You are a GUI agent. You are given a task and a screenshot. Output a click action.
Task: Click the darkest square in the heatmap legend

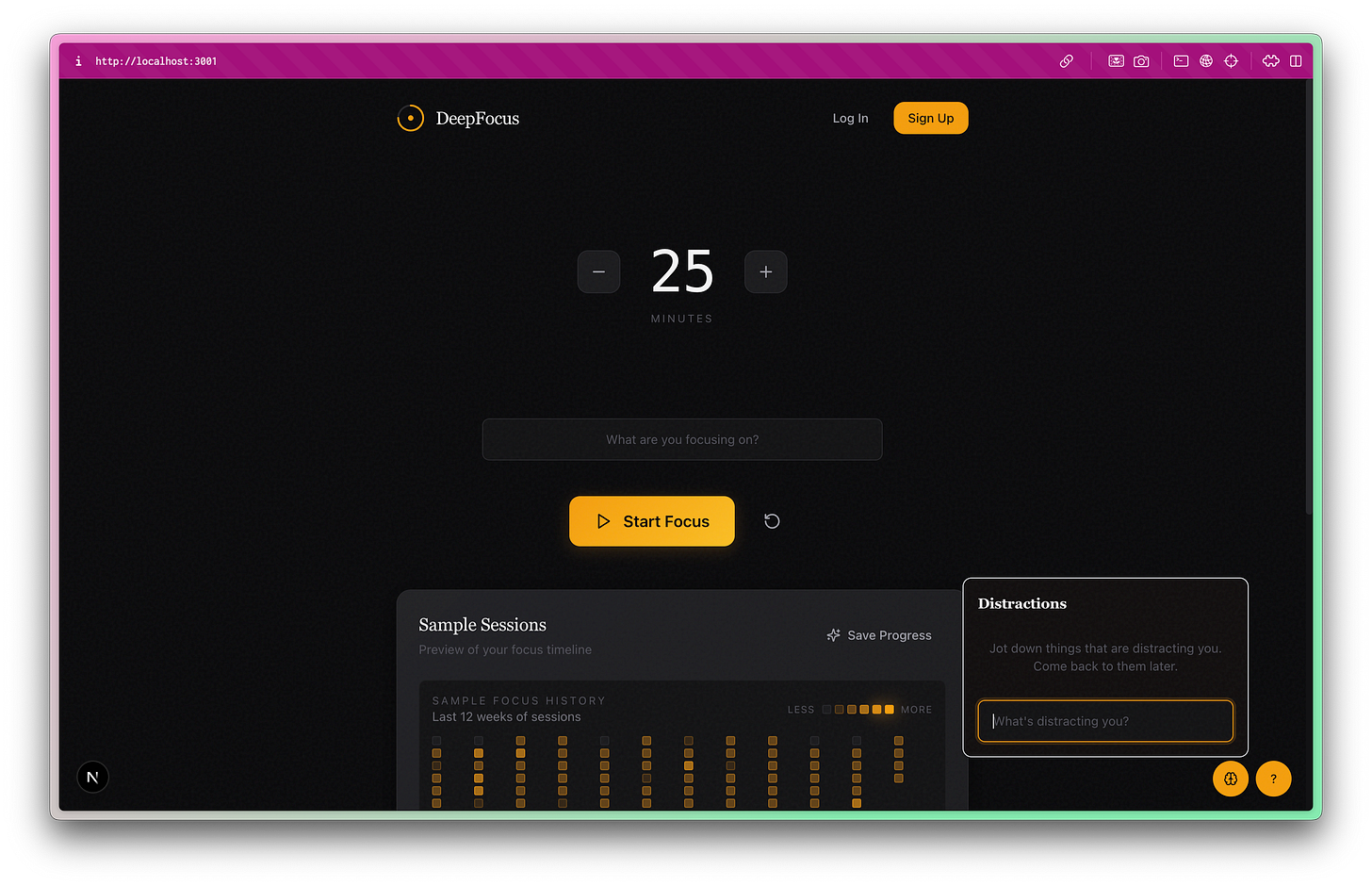point(826,709)
